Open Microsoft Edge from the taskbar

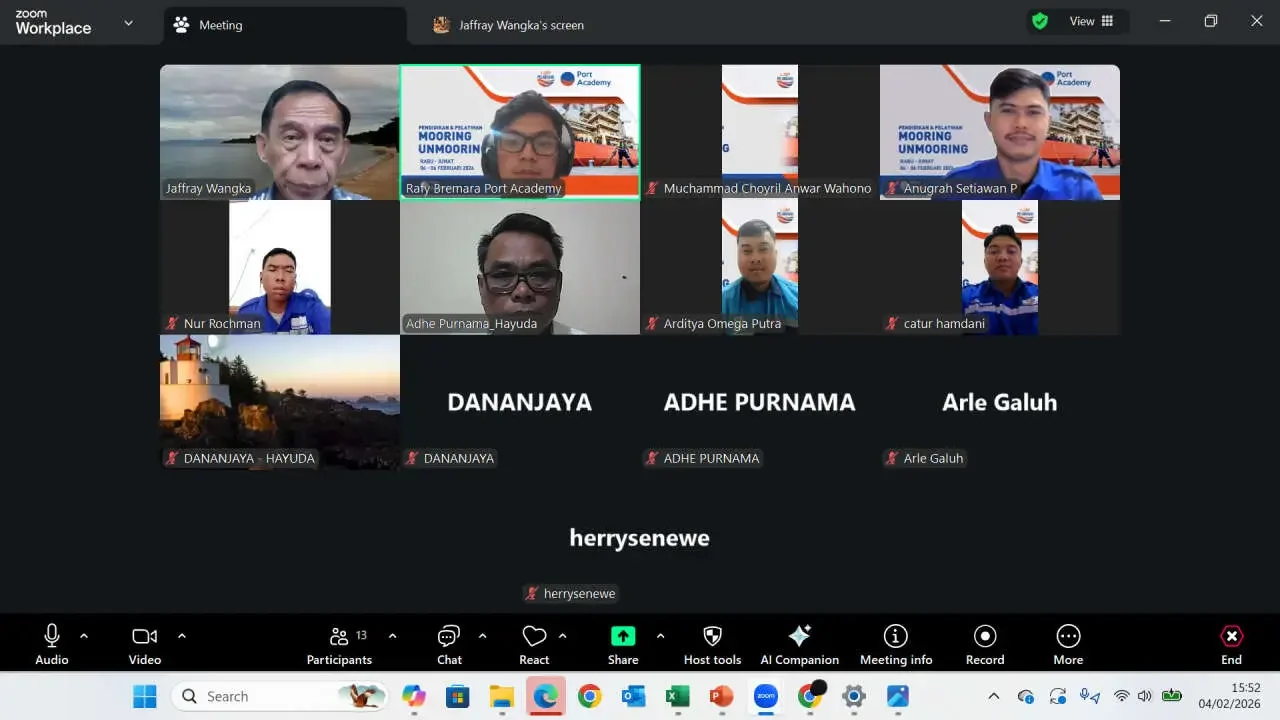tap(546, 696)
